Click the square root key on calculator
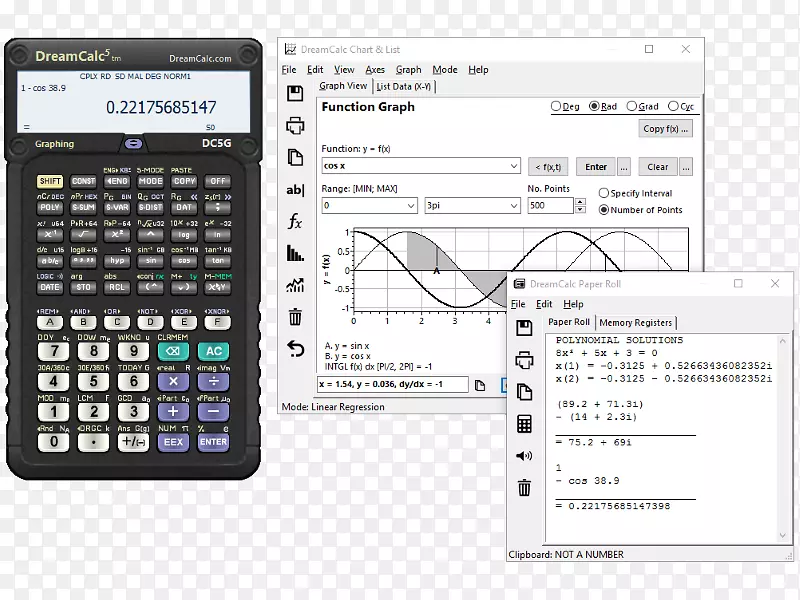This screenshot has width=800, height=600. pos(83,234)
